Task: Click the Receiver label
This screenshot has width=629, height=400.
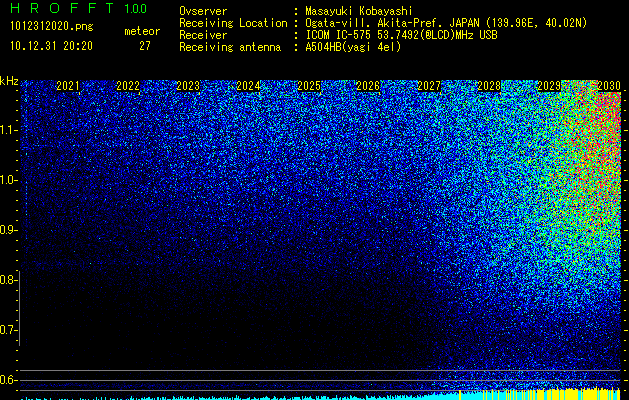Action: pos(203,35)
